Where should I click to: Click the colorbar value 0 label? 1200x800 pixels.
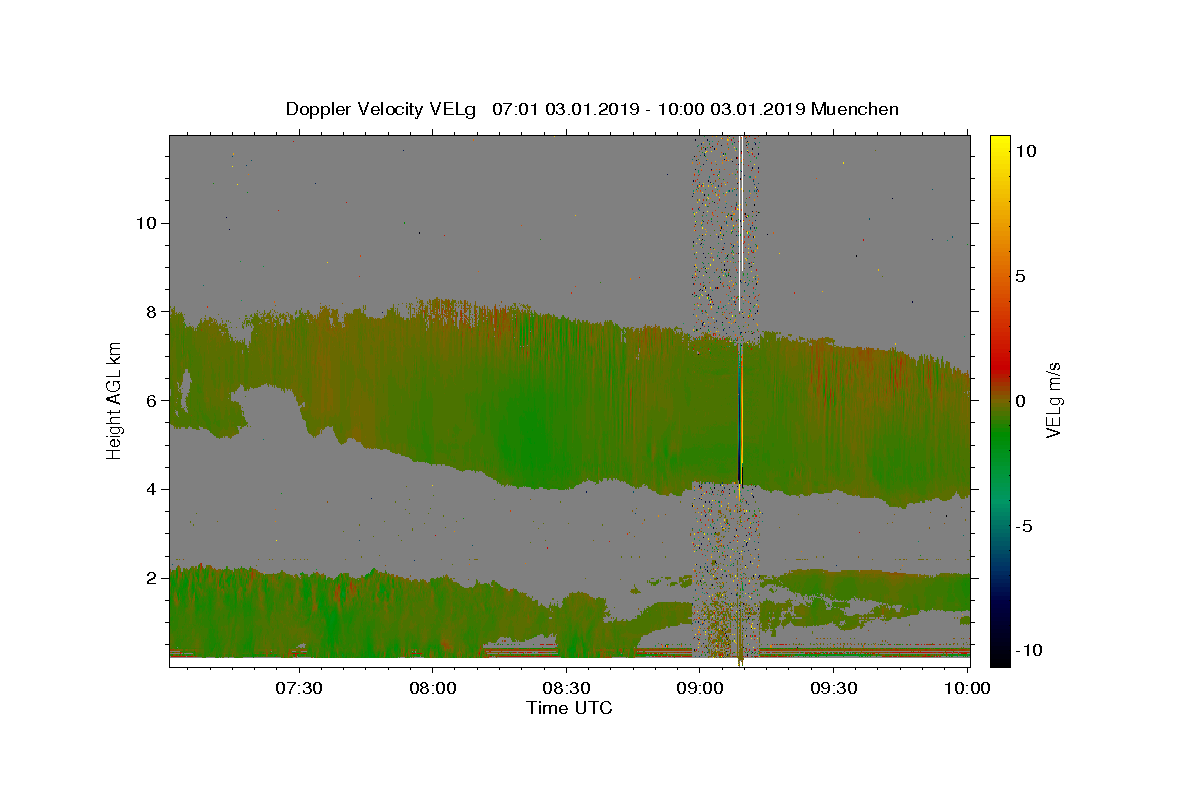coord(1020,401)
